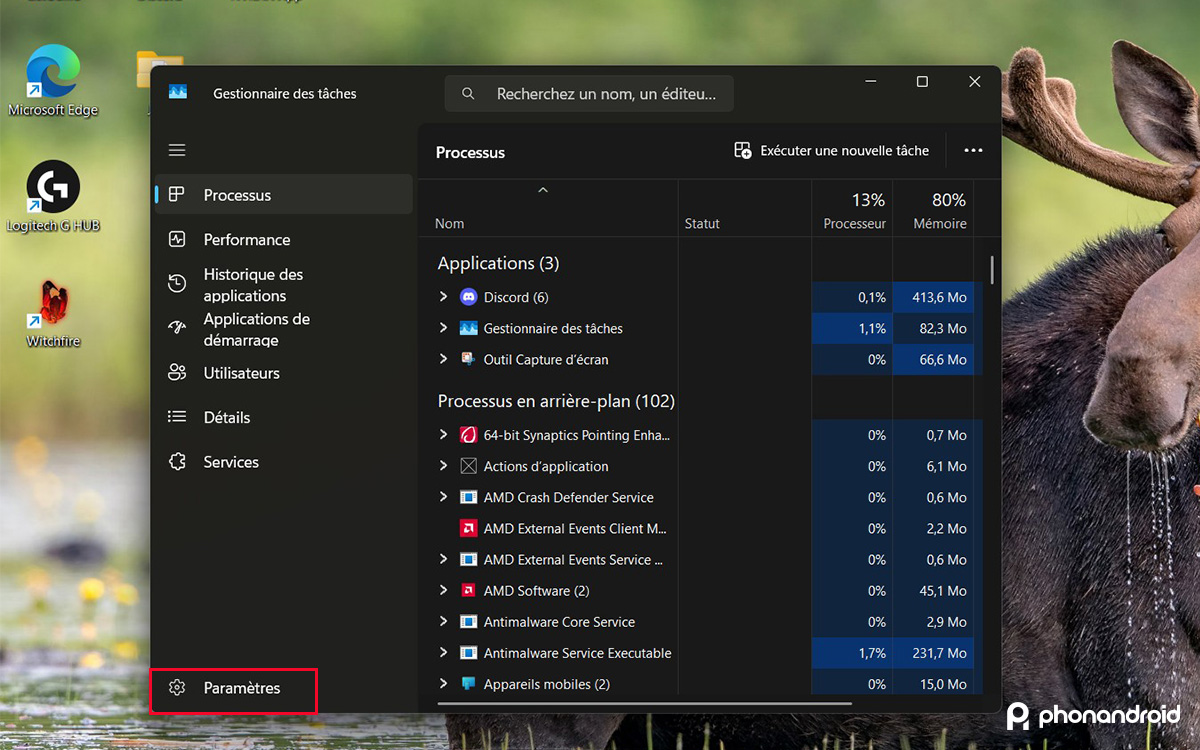Select Antimalware Service Executable 231,7 Mo cell
Image resolution: width=1200 pixels, height=750 pixels.
click(933, 652)
